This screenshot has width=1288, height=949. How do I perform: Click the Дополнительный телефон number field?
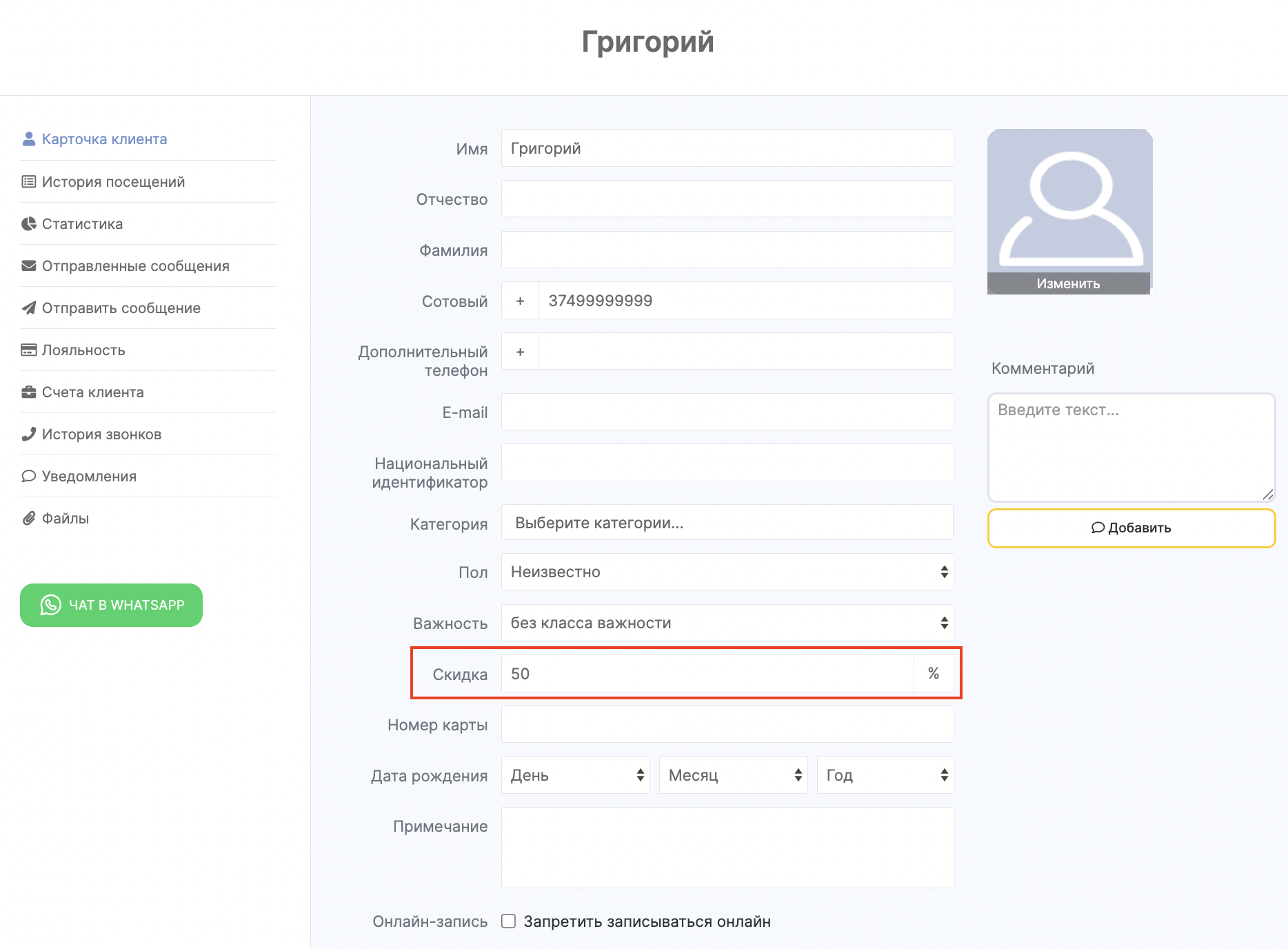tap(746, 352)
